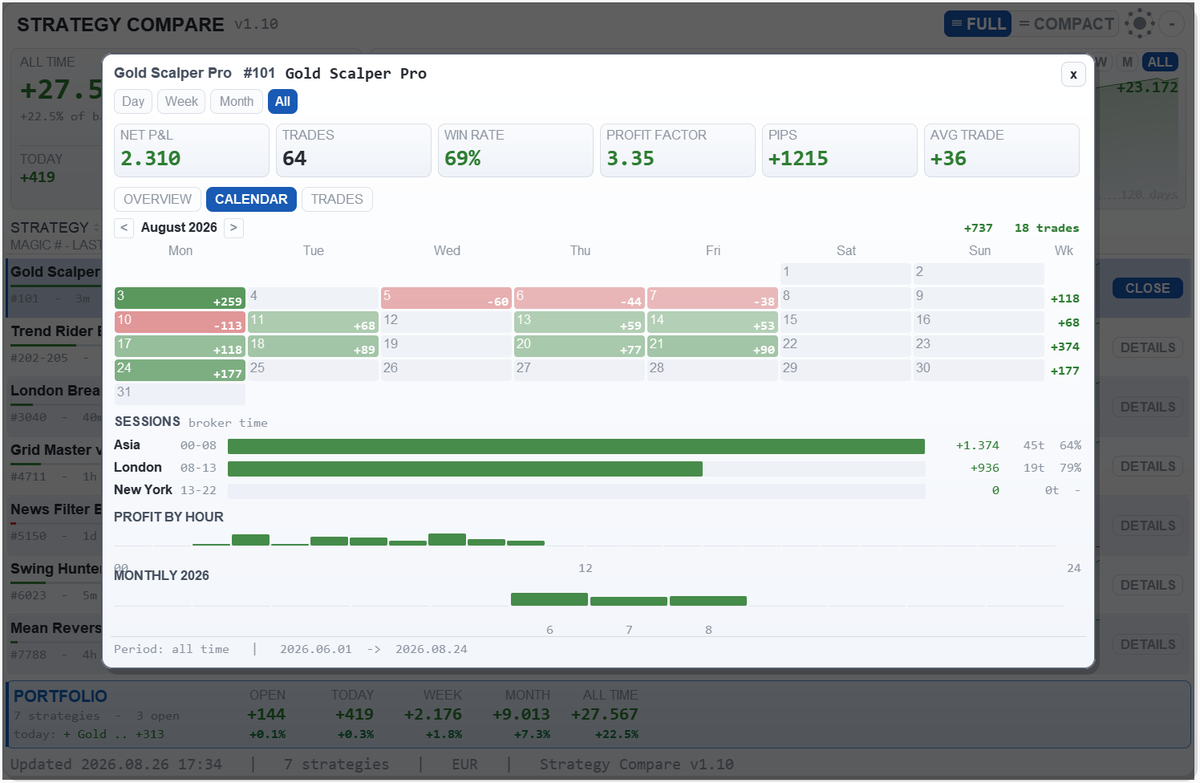Select the Day period filter

pyautogui.click(x=133, y=101)
